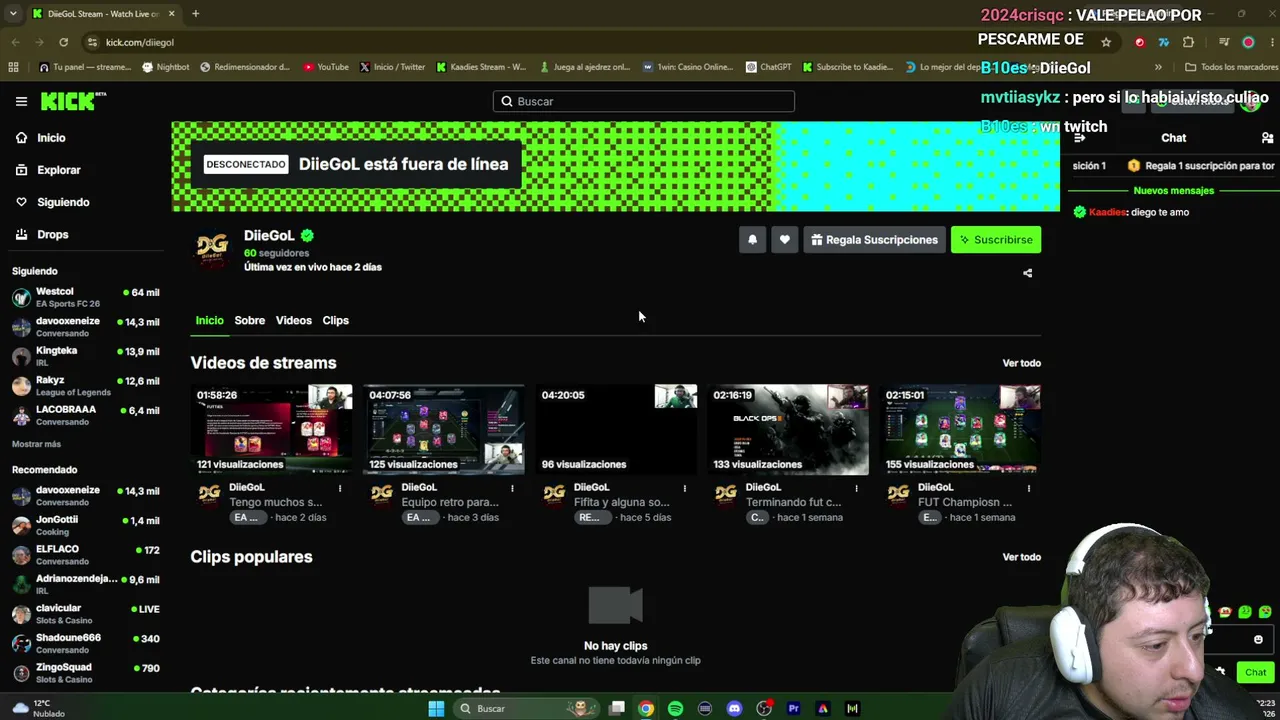Open the ChatGPT bookmark
This screenshot has height=720, width=1280.
coord(768,67)
